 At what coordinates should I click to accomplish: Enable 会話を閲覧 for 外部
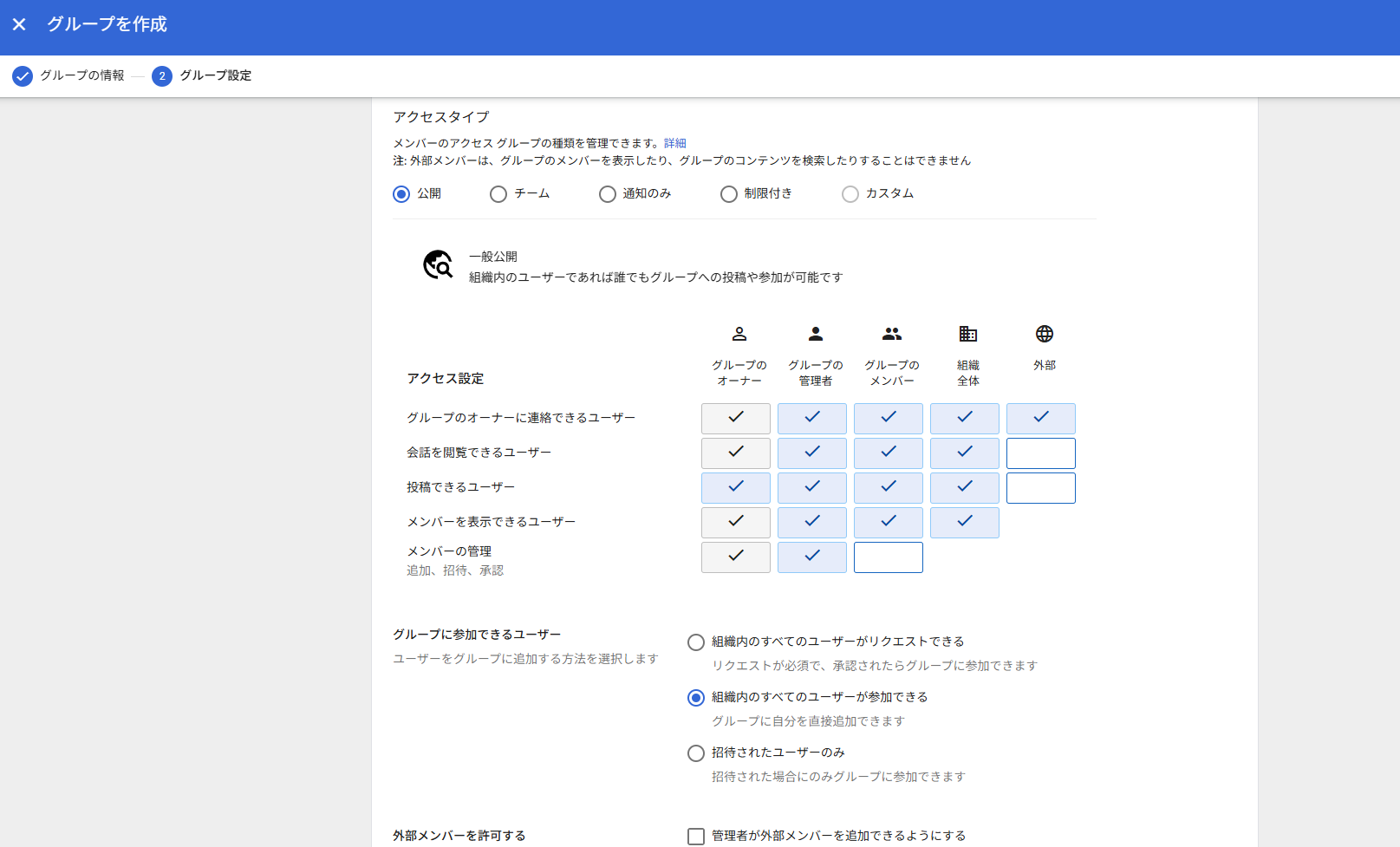1041,453
